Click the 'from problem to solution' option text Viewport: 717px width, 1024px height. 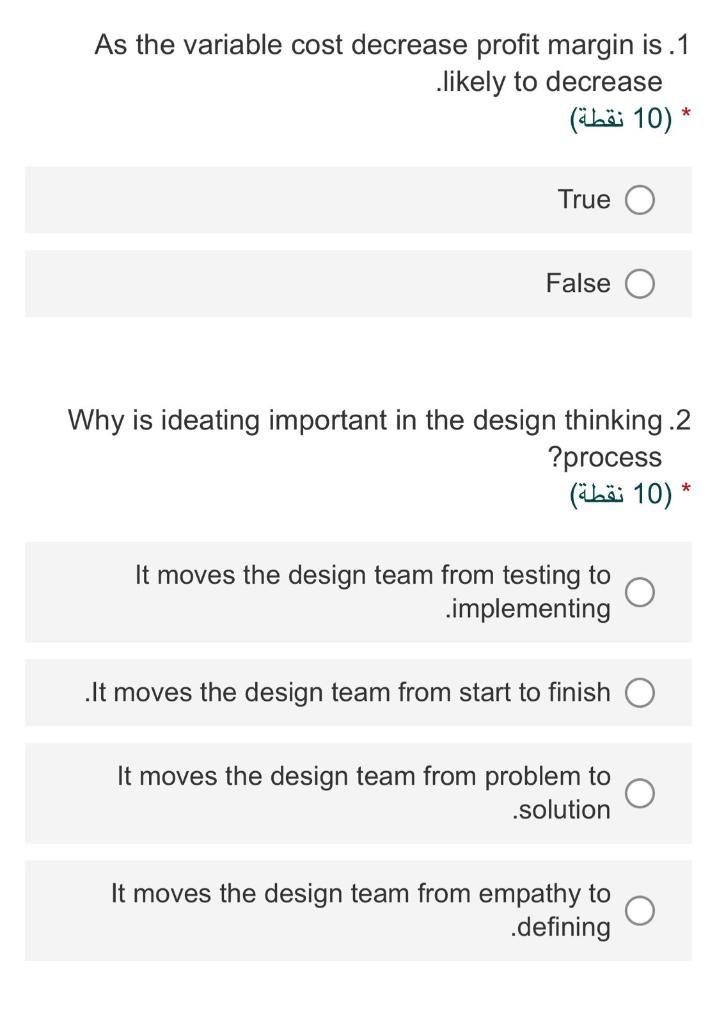tap(364, 792)
